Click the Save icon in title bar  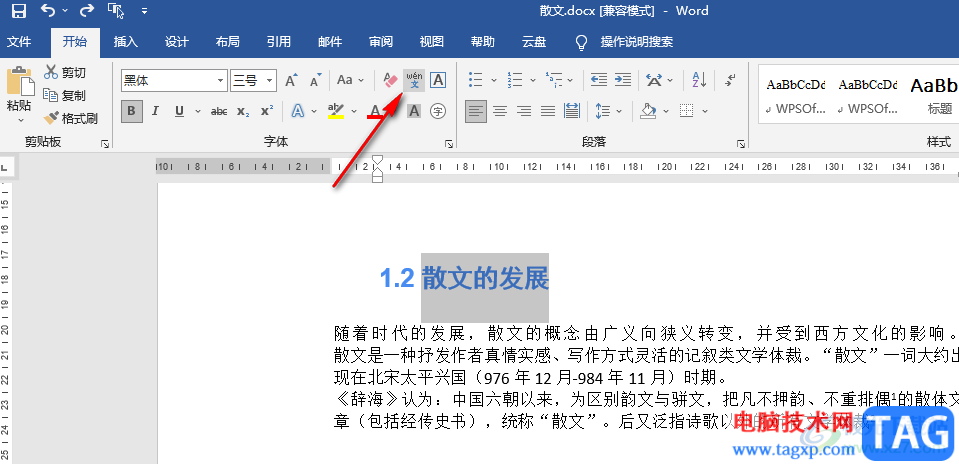pos(19,10)
